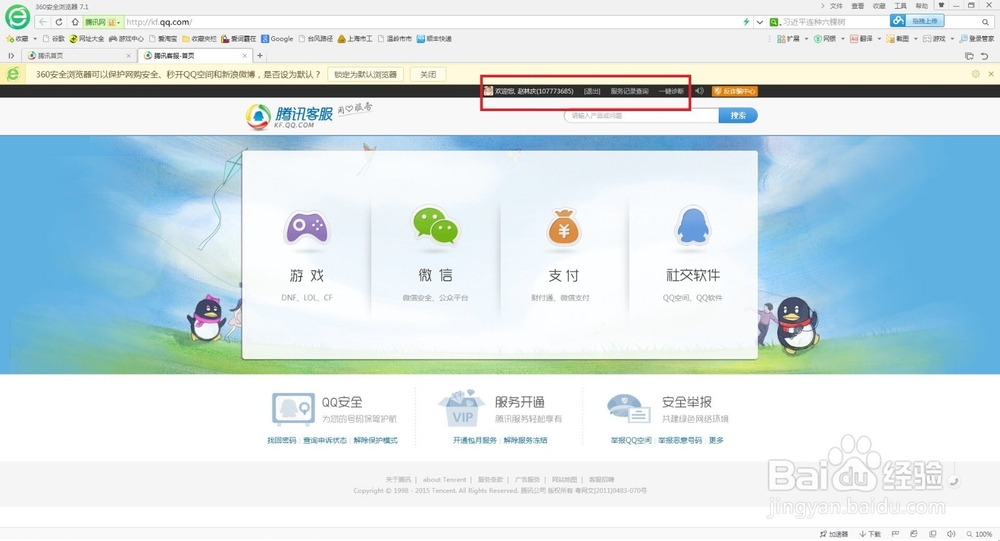This screenshot has width=1000, height=541.
Task: Open 服务记录查询 link
Action: (x=629, y=91)
